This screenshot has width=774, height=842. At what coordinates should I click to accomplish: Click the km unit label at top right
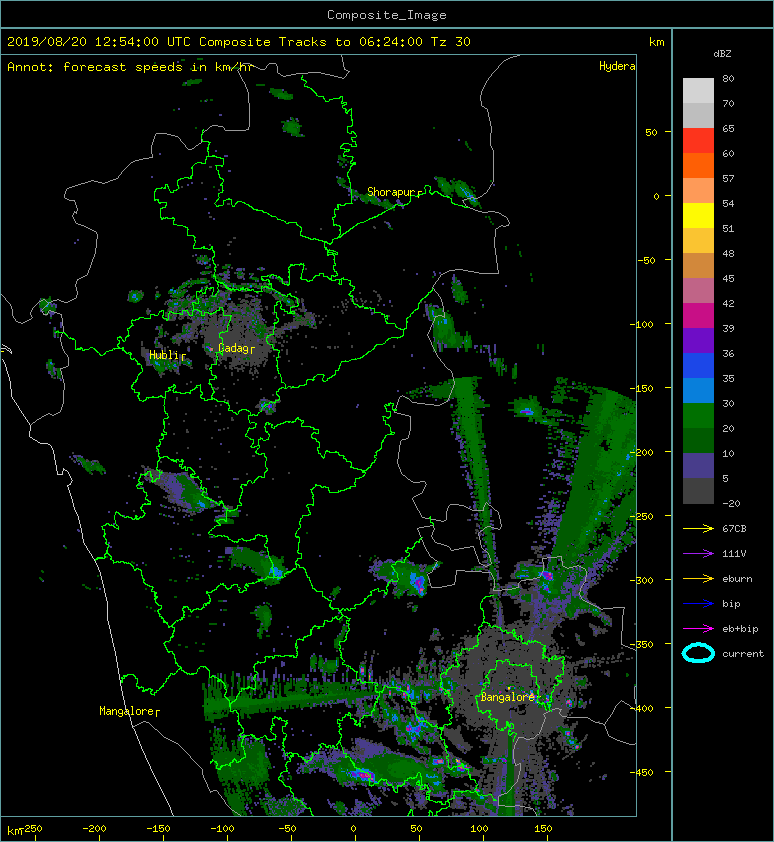pos(656,42)
